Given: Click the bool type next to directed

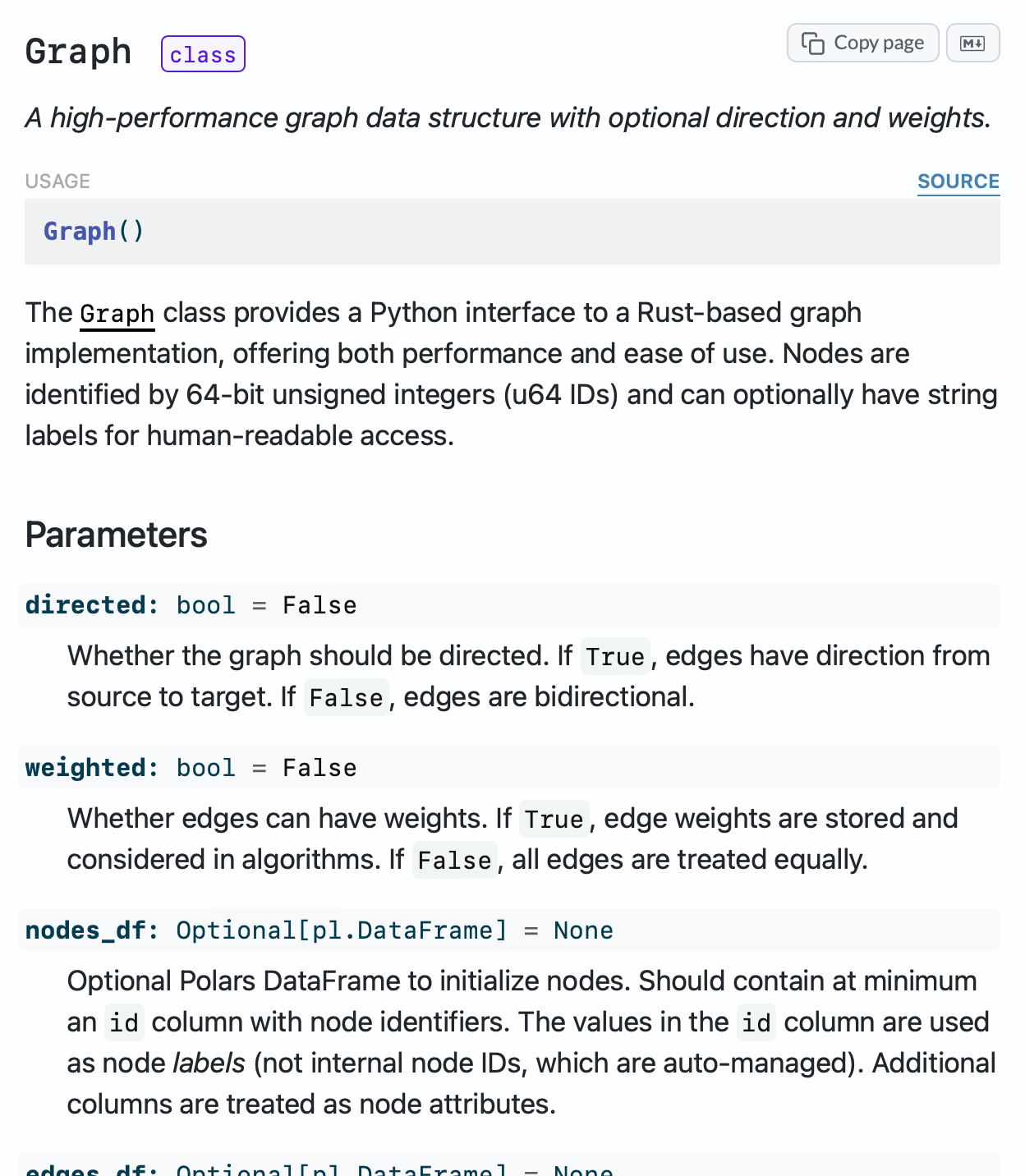Looking at the screenshot, I should (x=205, y=605).
